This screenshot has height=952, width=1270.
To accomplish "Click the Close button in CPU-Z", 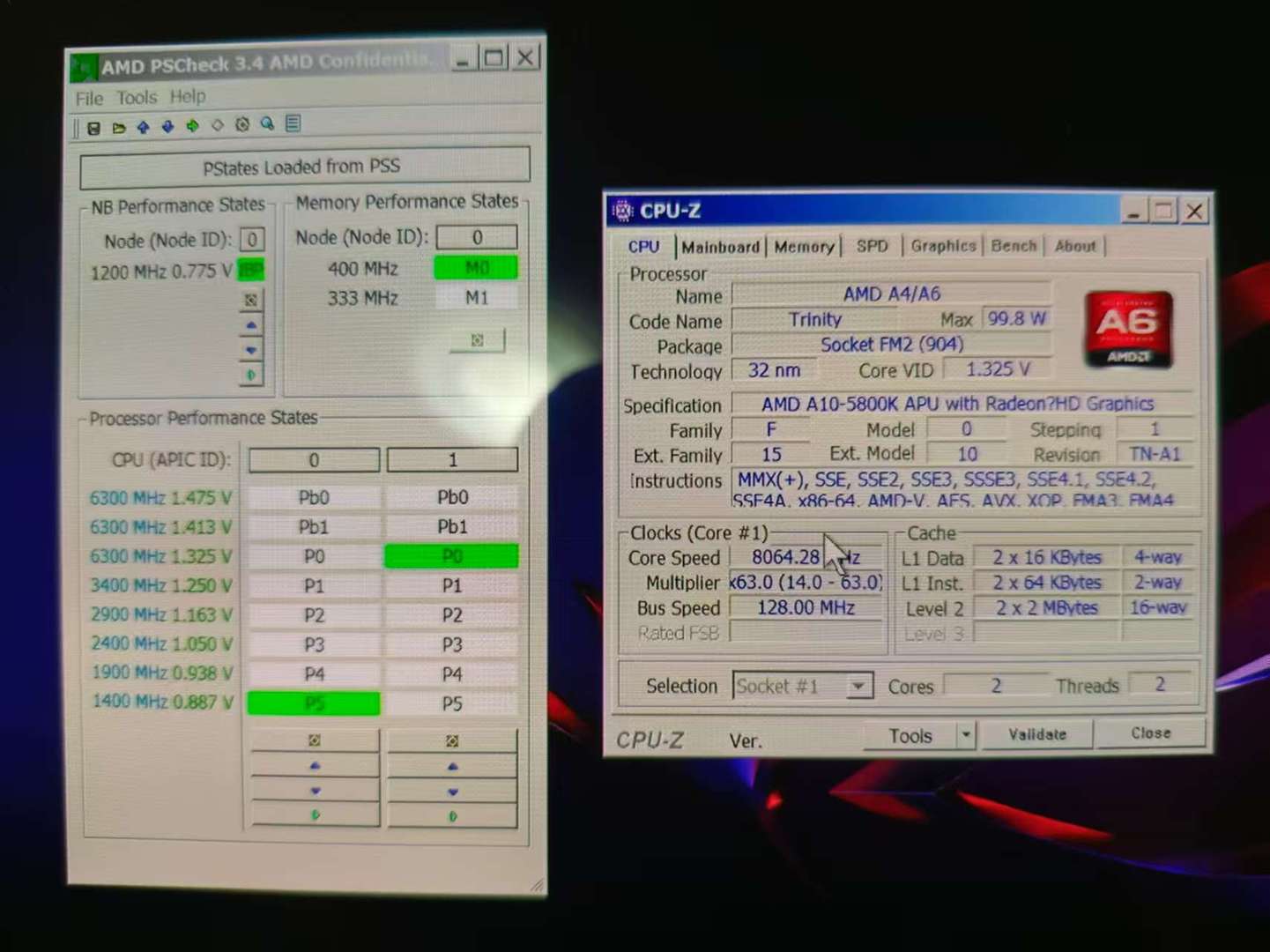I will pos(1150,733).
